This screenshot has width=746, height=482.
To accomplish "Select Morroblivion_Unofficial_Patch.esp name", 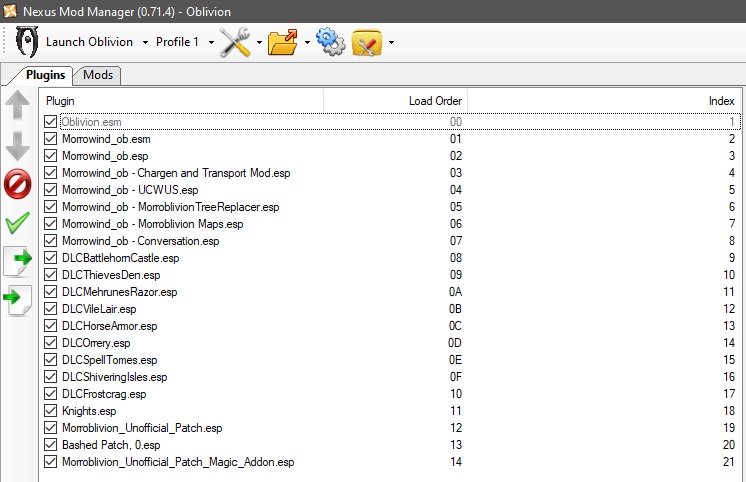I will [x=142, y=428].
